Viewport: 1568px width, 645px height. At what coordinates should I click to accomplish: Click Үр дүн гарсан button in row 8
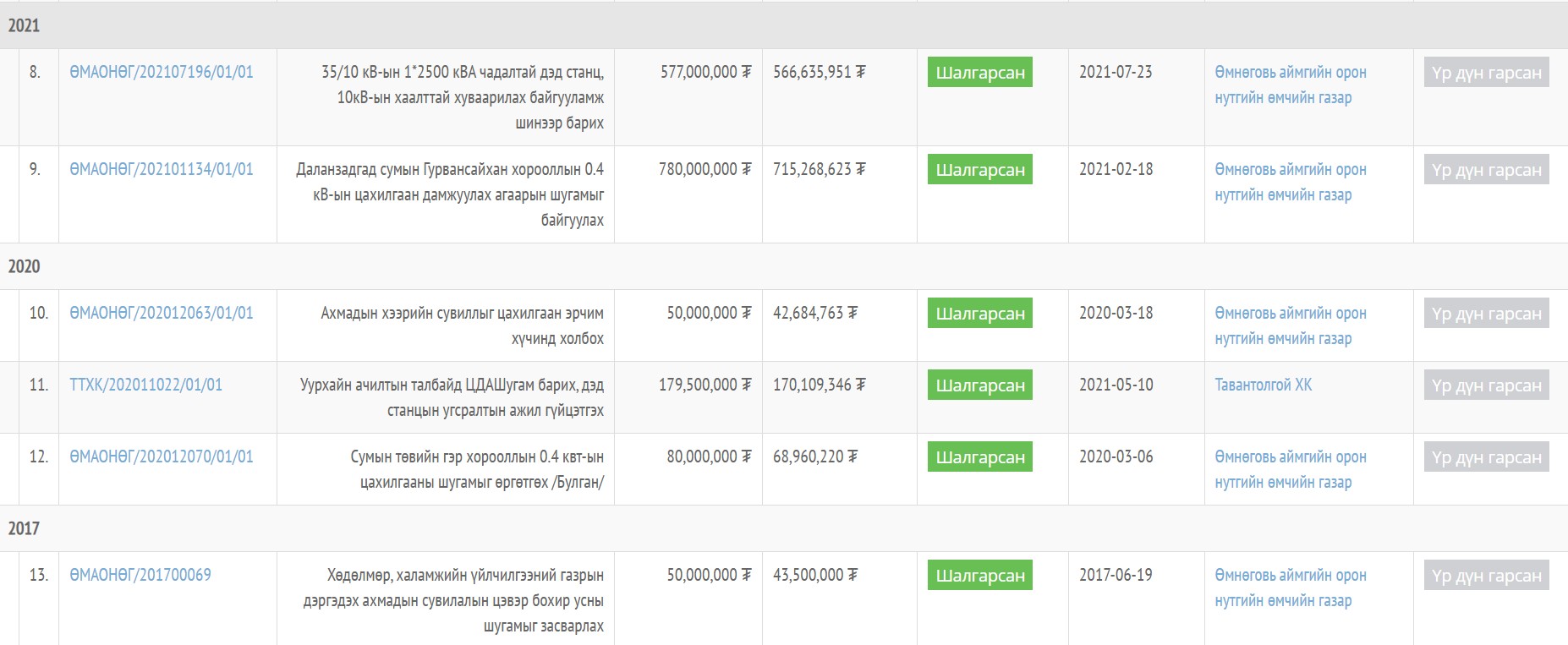[1486, 73]
